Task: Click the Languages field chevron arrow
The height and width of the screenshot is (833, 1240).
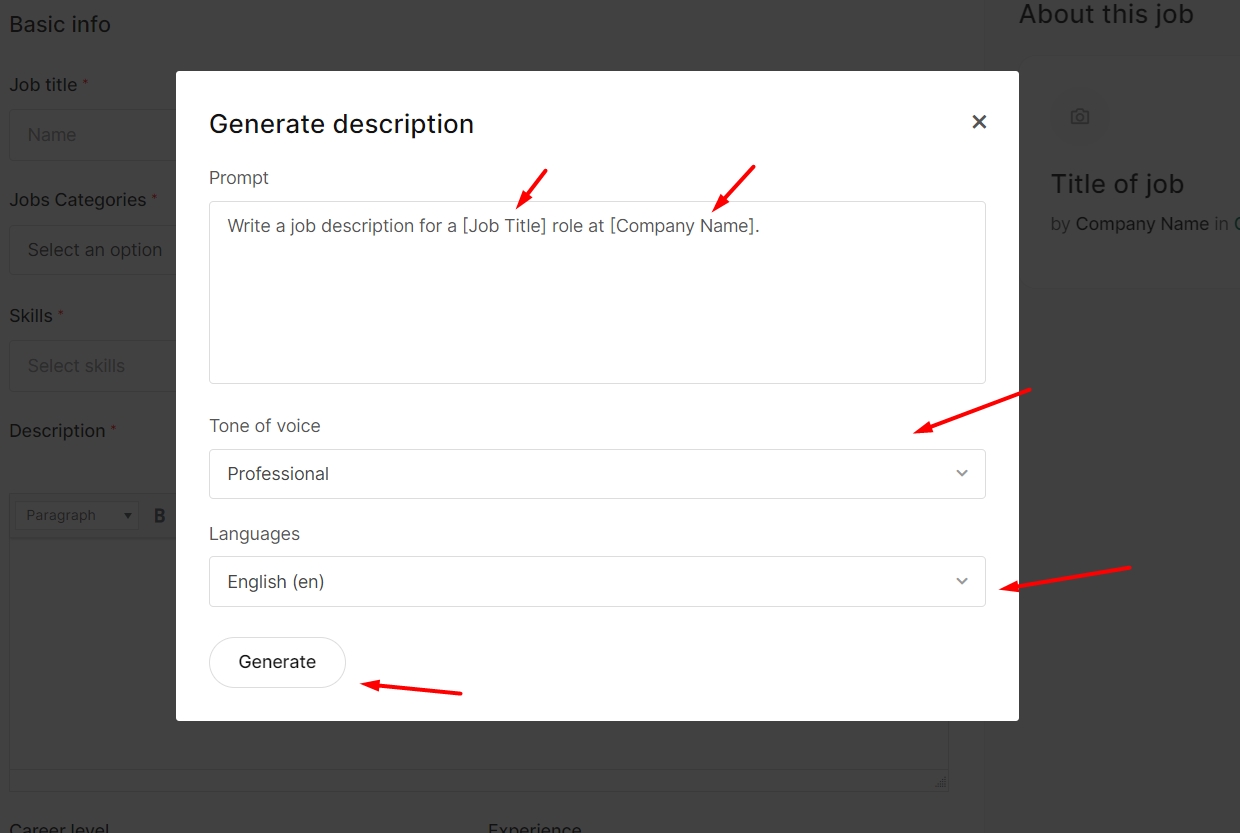Action: pyautogui.click(x=962, y=582)
